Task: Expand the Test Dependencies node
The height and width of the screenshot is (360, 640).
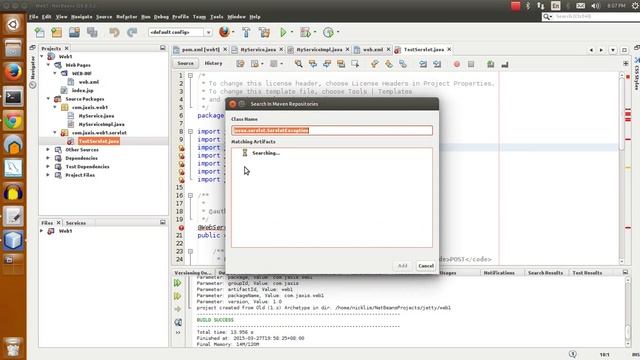Action: (49, 167)
